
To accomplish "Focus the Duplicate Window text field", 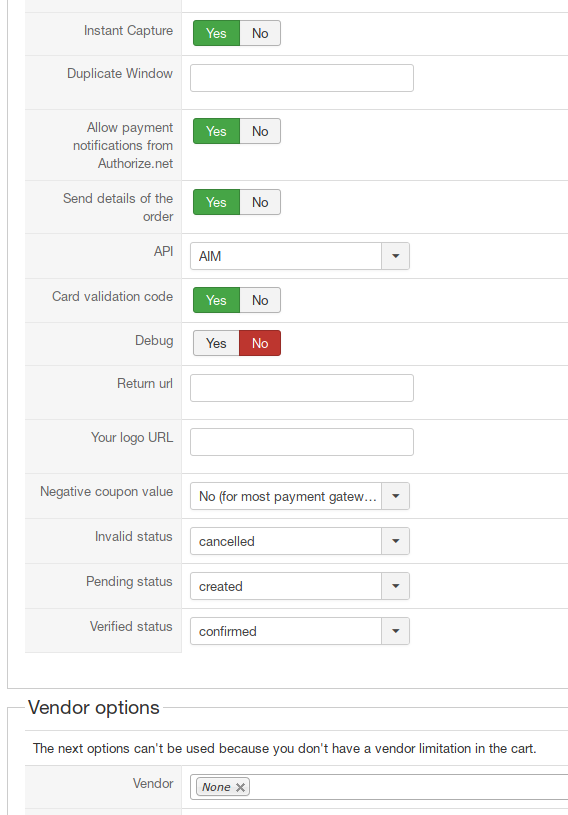I will [x=302, y=78].
